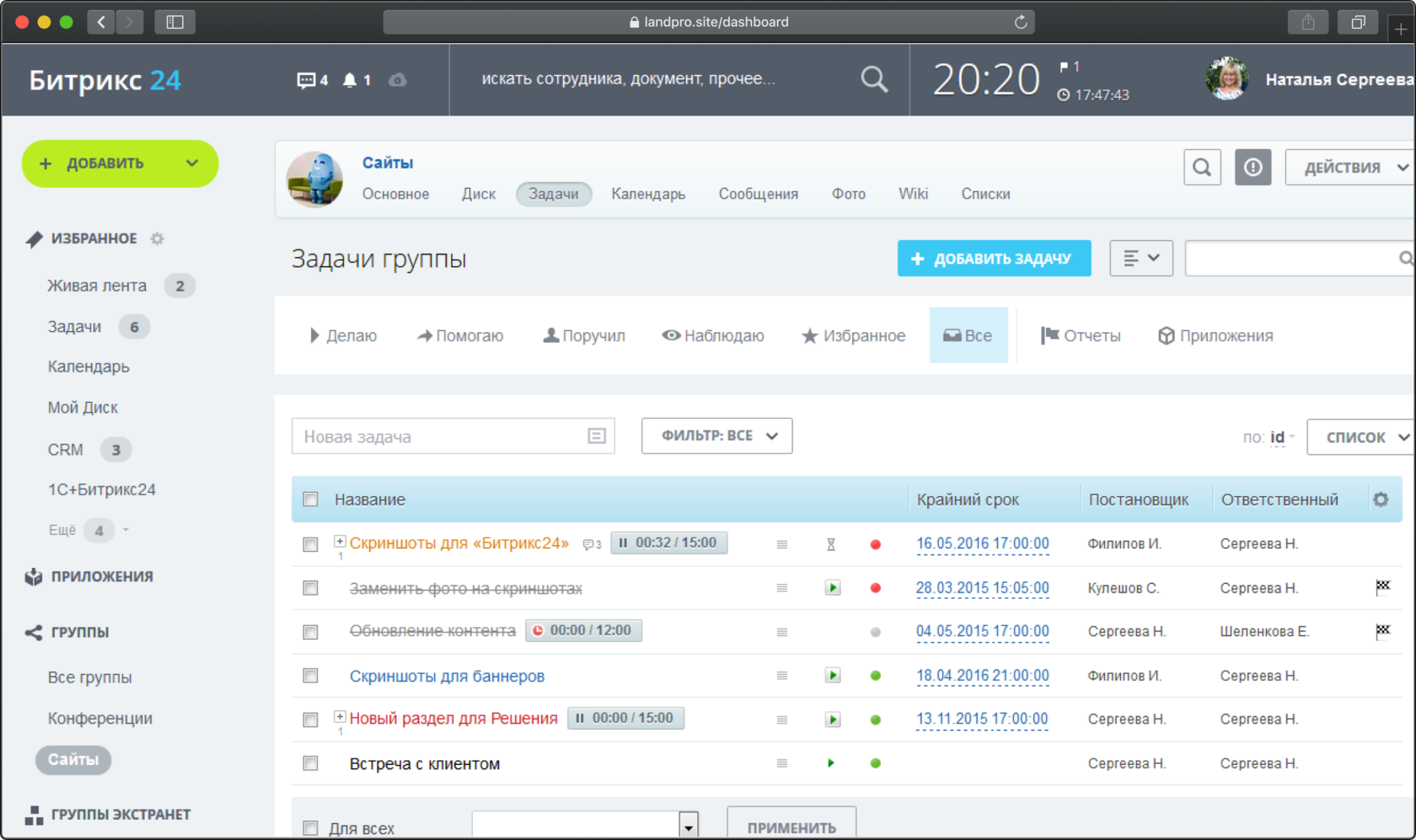The width and height of the screenshot is (1416, 840).
Task: Click the magnifier icon in the global search bar
Action: [874, 79]
